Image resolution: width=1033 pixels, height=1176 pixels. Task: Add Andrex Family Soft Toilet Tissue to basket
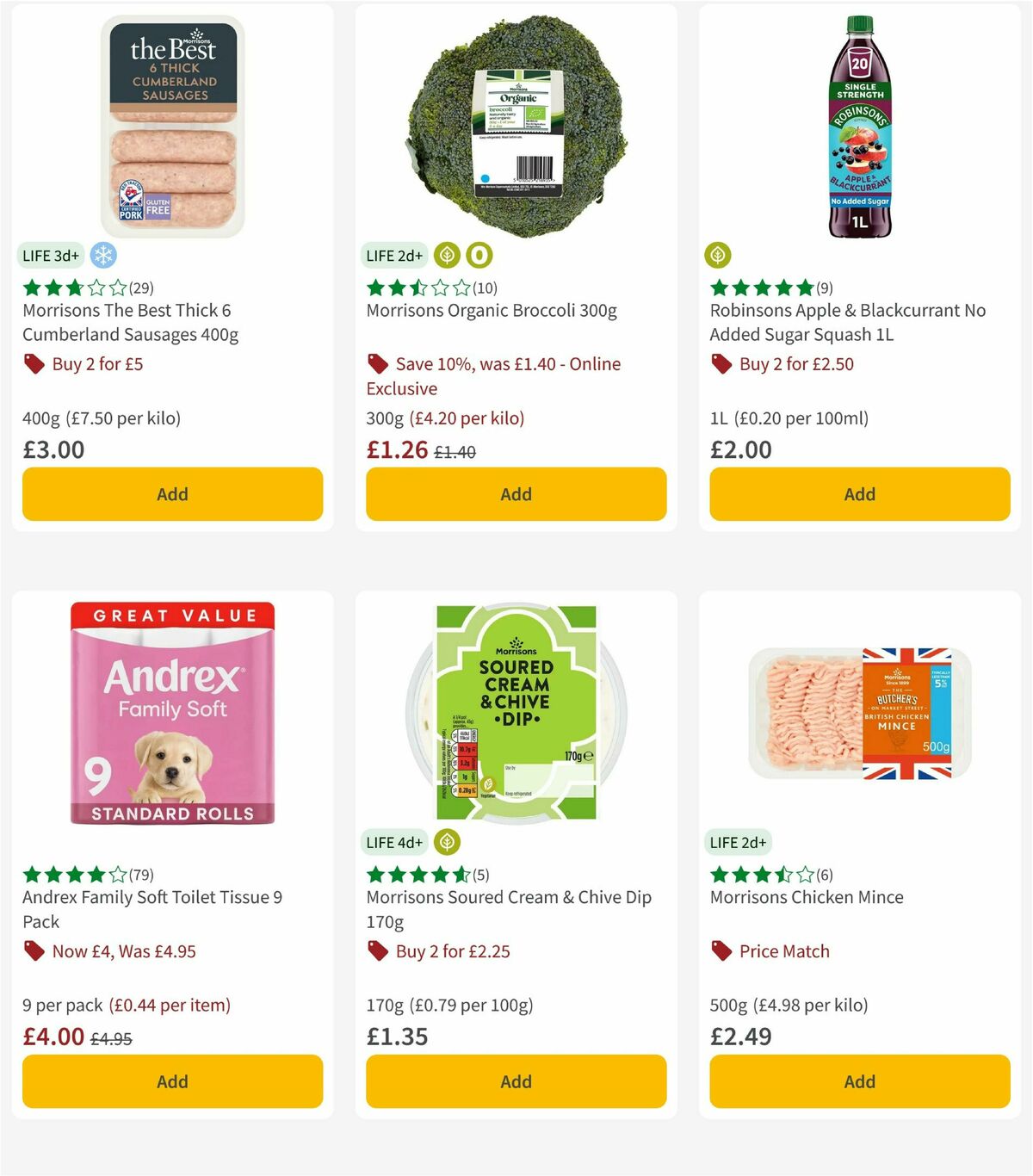[x=172, y=1081]
